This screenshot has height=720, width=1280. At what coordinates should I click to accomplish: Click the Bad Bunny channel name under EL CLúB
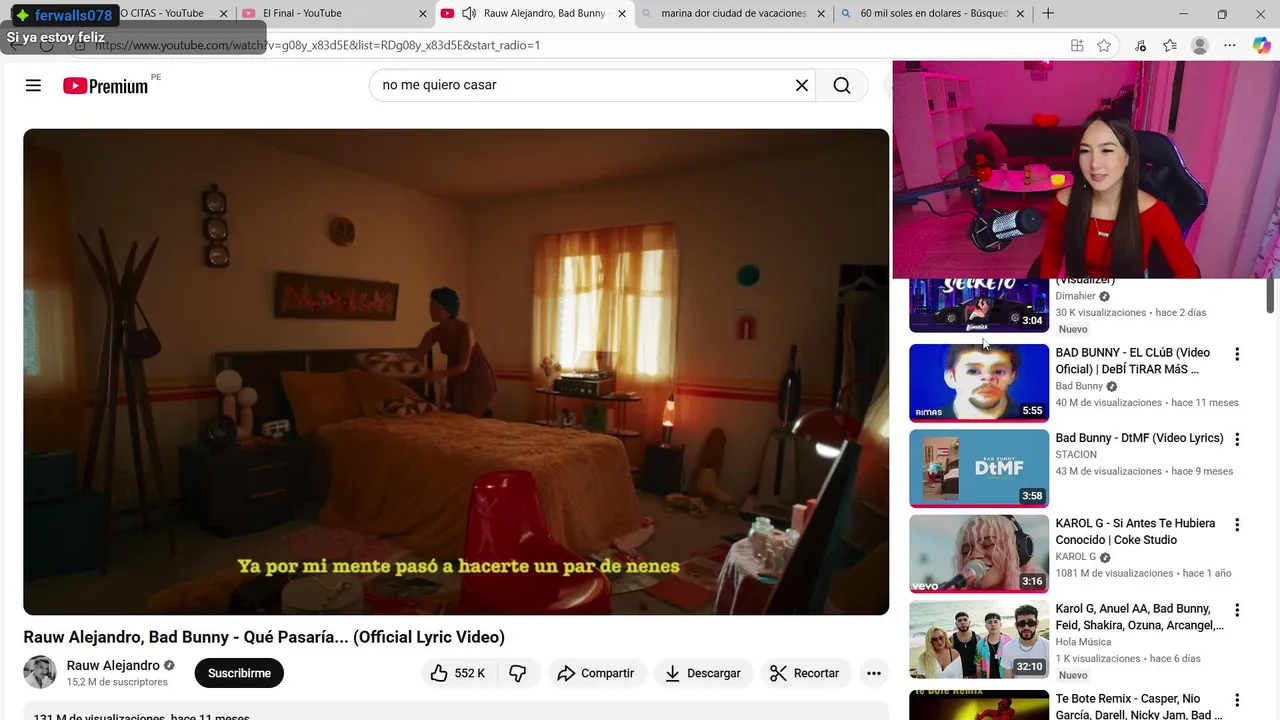click(1079, 386)
